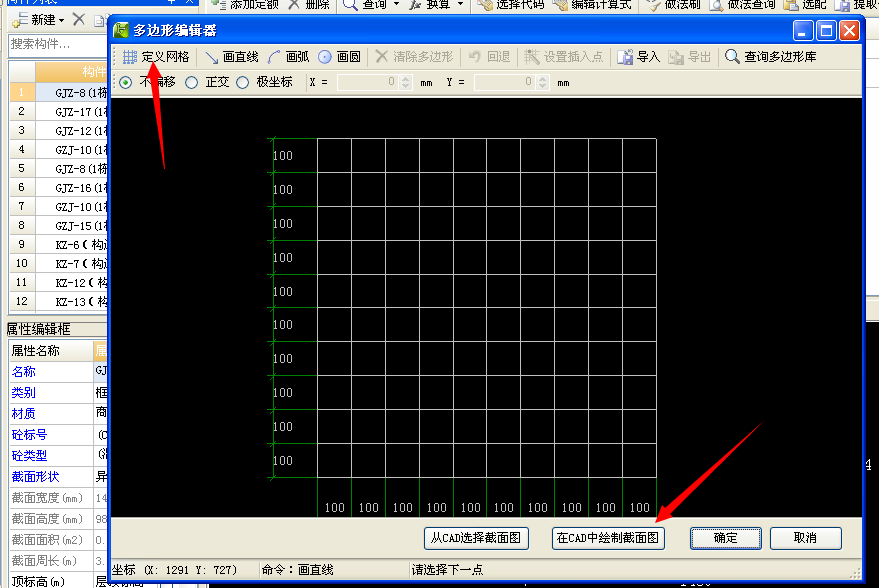The image size is (879, 588).
Task: Select the 极坐标 radio button
Action: [243, 82]
